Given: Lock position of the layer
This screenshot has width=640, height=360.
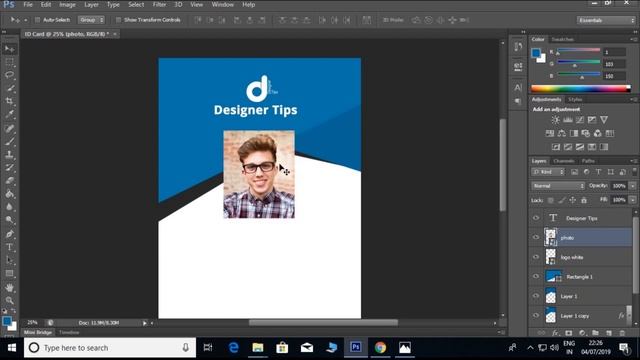Looking at the screenshot, I should pos(573,200).
